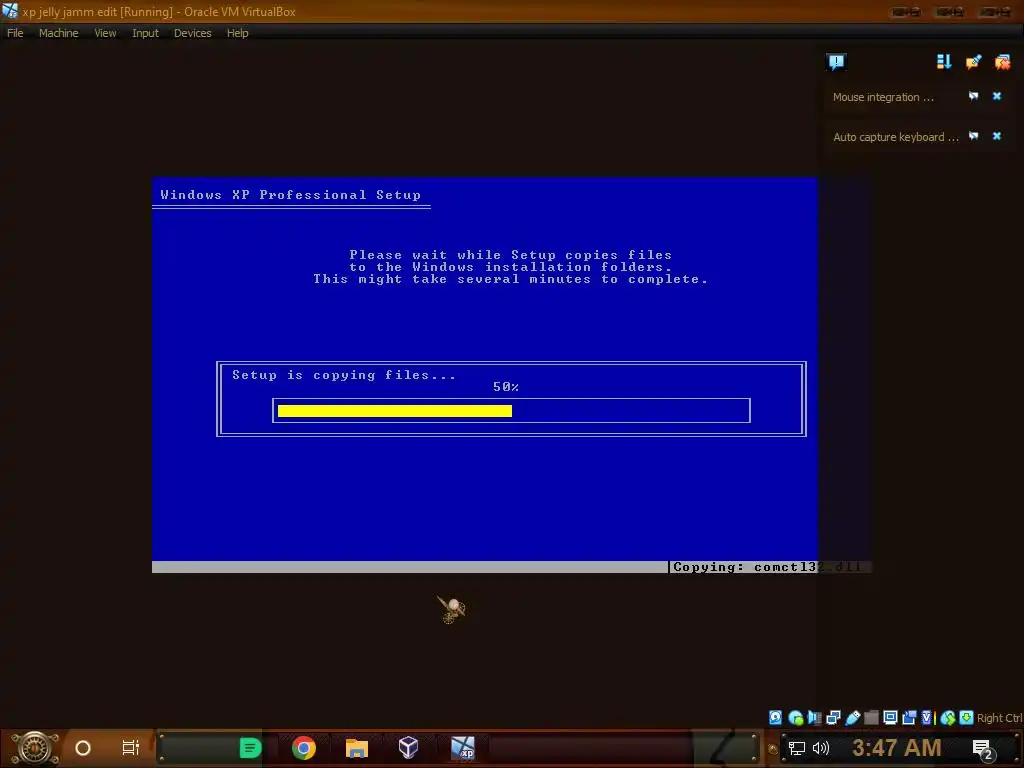Click the volume speaker tray icon
This screenshot has height=768, width=1024.
(x=821, y=748)
